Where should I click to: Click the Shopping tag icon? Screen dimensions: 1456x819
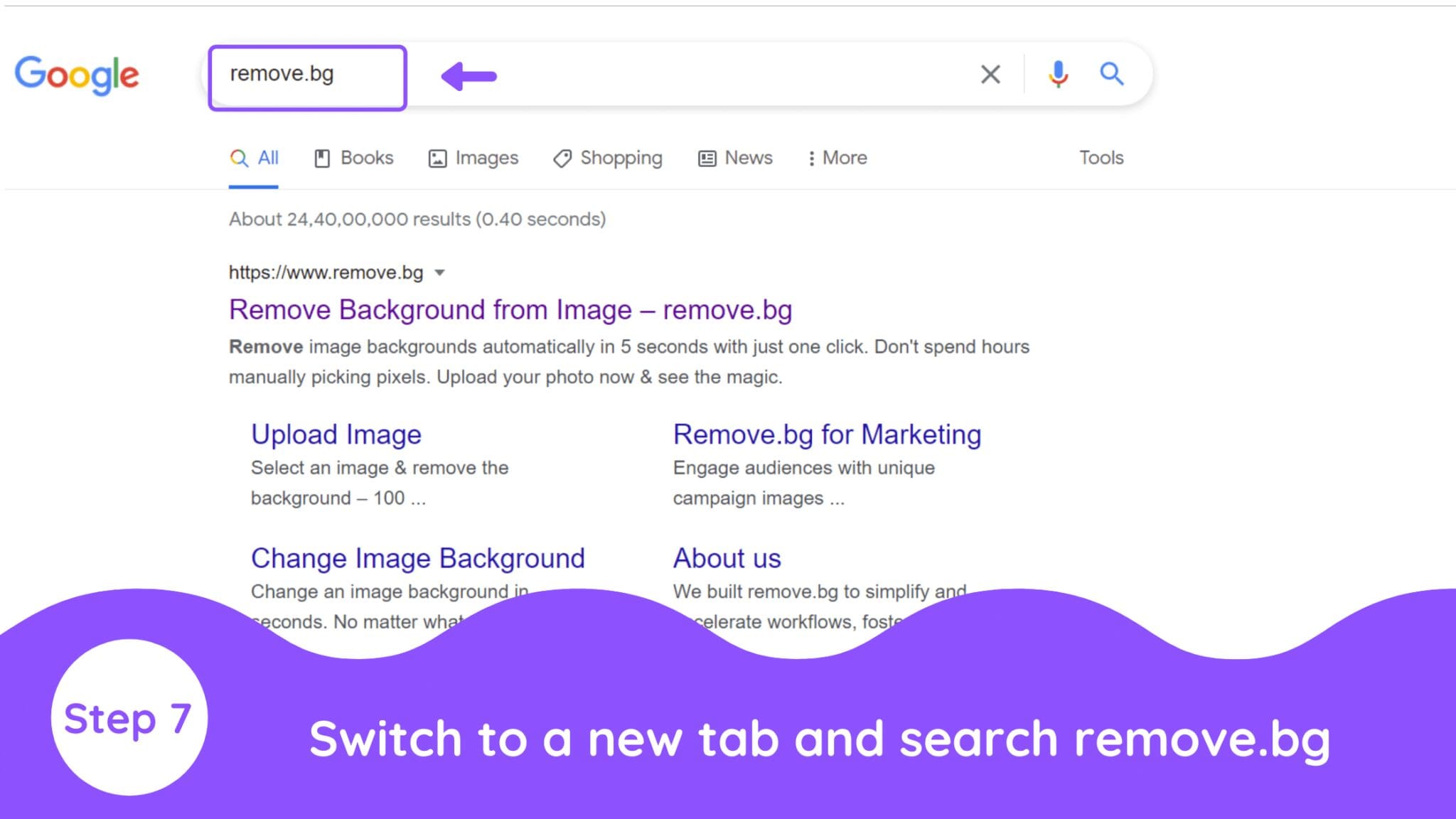(x=562, y=159)
